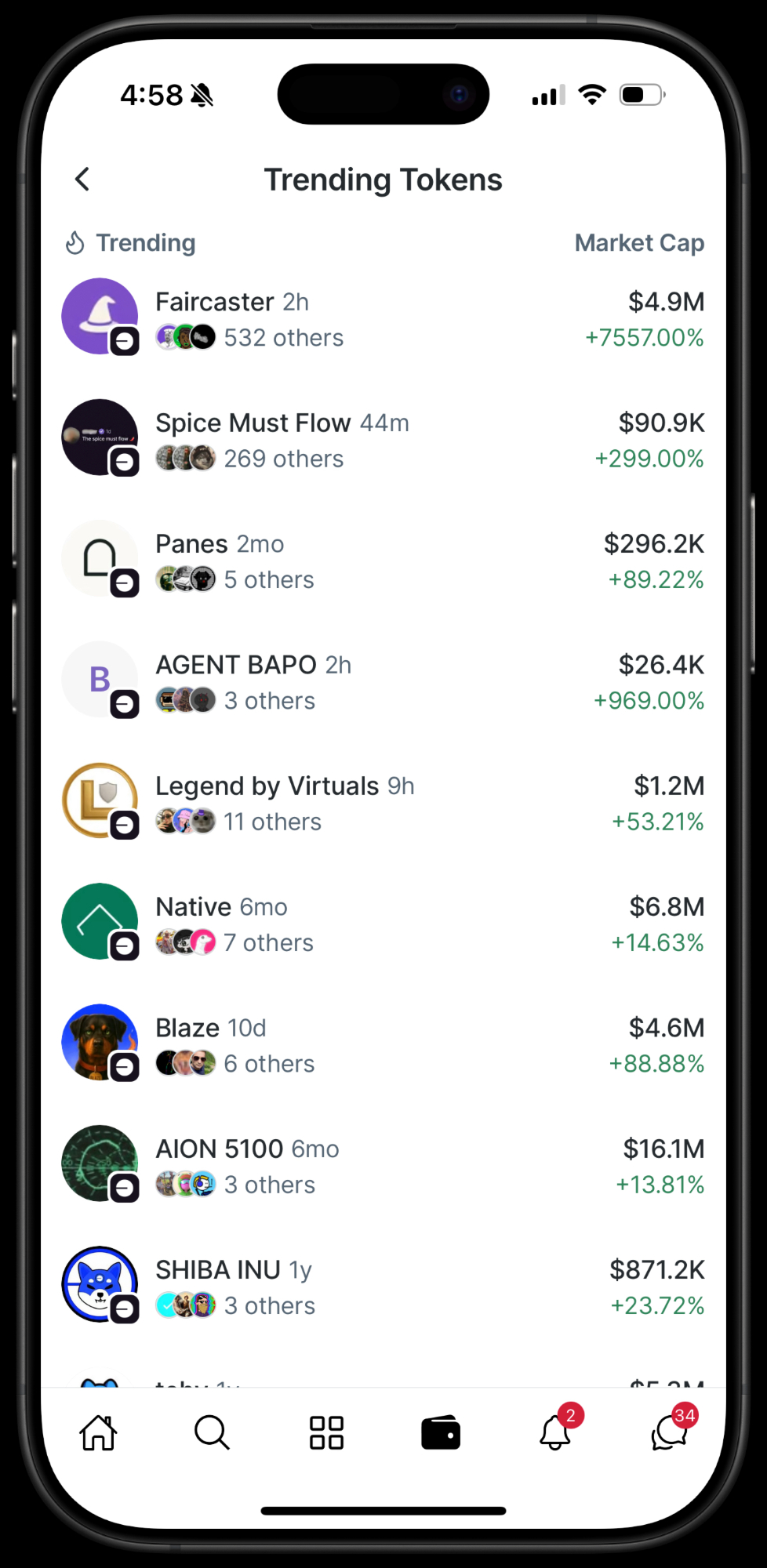View the 11 others on Legend
Viewport: 767px width, 1568px height.
point(272,822)
